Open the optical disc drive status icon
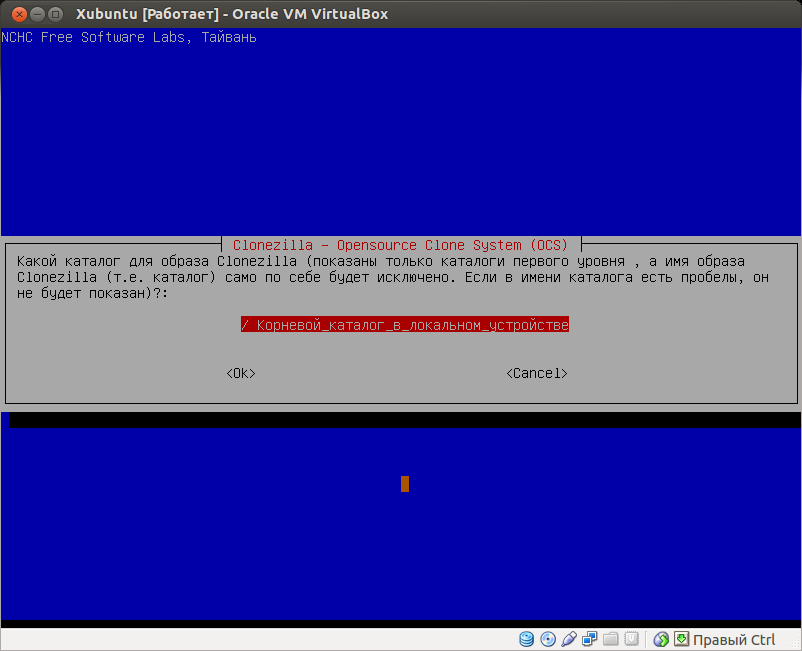 click(x=548, y=639)
